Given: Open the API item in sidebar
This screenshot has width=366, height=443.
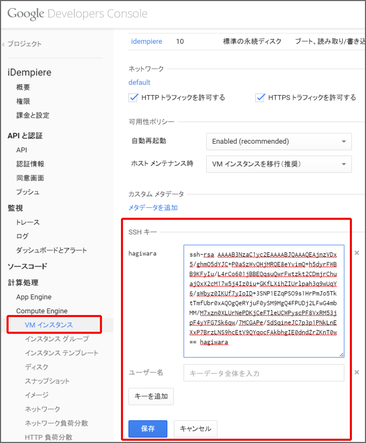Looking at the screenshot, I should pos(22,150).
